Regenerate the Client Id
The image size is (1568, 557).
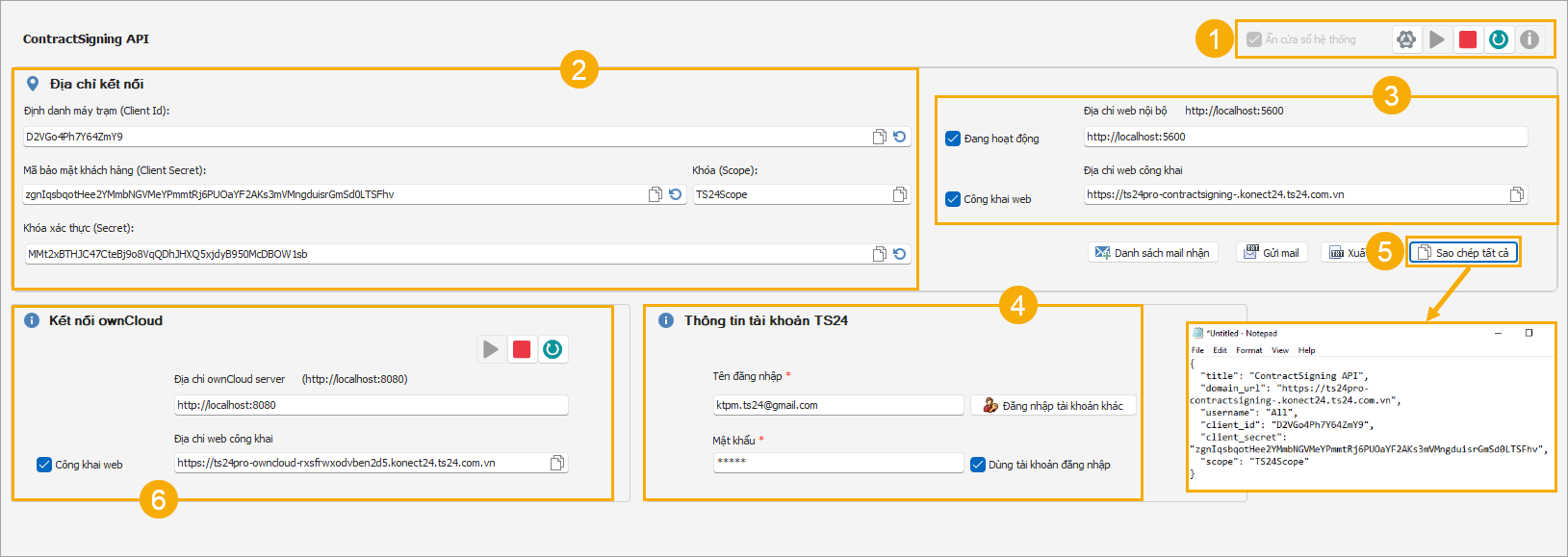click(899, 137)
